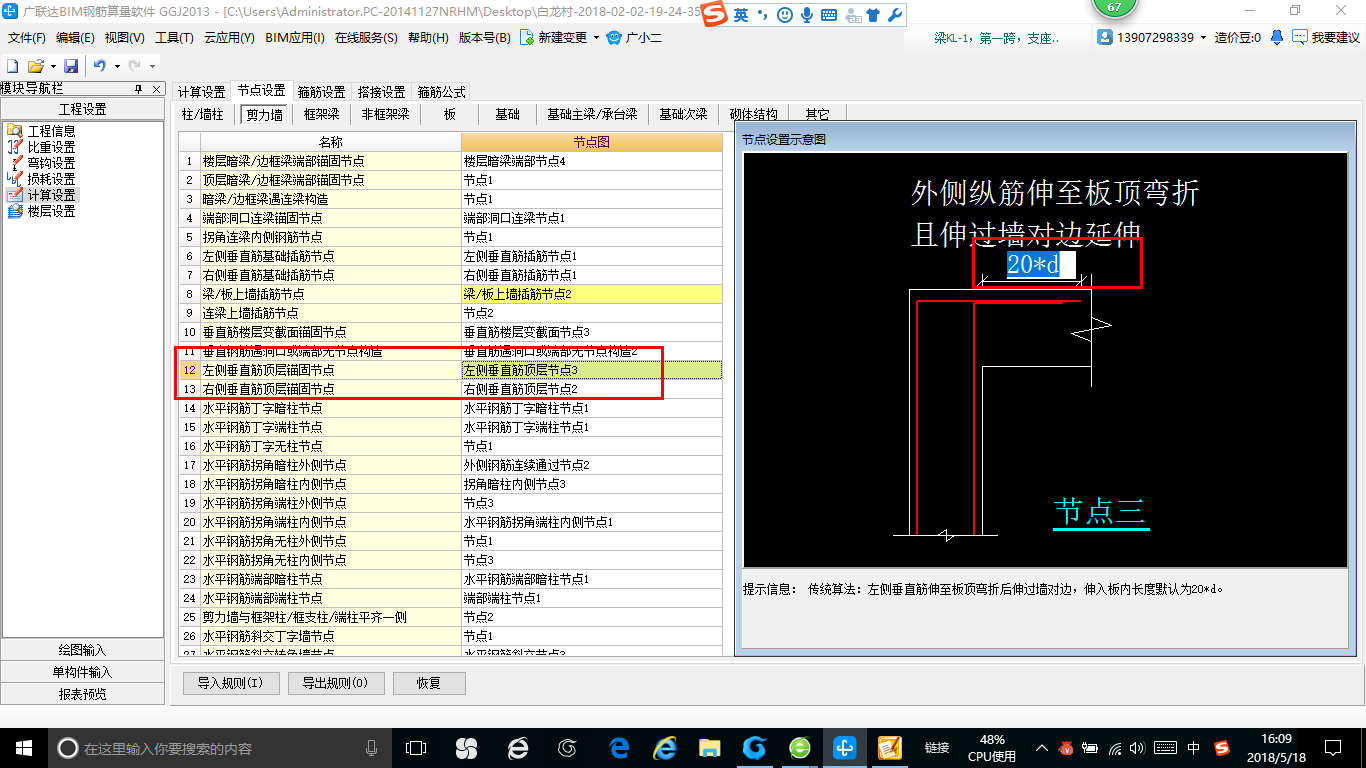Click the 恢复 button
The height and width of the screenshot is (768, 1366).
point(429,683)
